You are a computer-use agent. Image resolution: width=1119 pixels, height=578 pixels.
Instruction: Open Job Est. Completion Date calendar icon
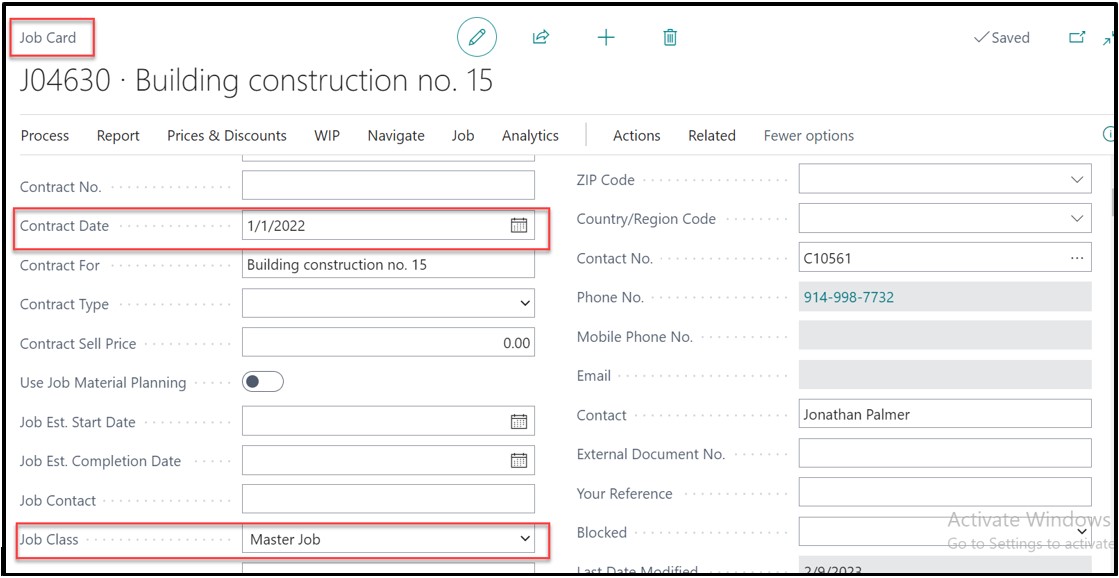click(519, 461)
